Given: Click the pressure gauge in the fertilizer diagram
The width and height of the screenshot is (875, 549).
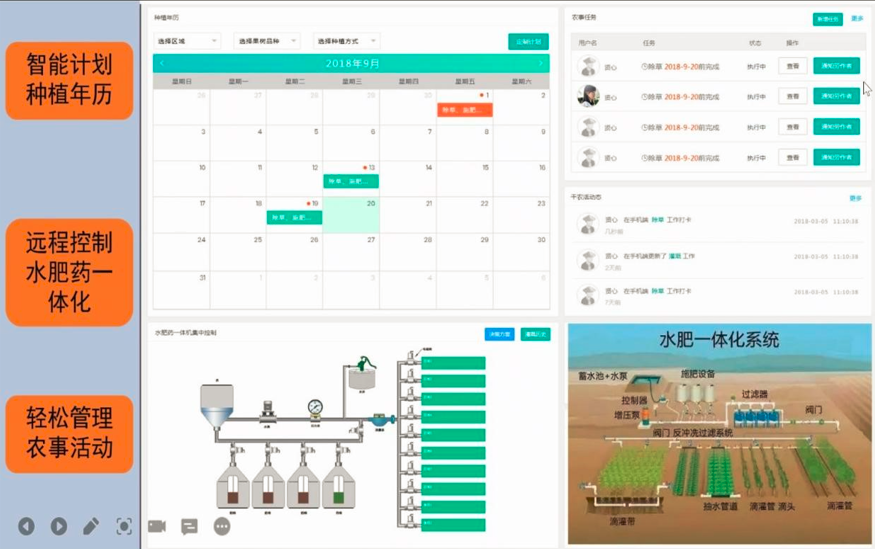Looking at the screenshot, I should [x=317, y=406].
